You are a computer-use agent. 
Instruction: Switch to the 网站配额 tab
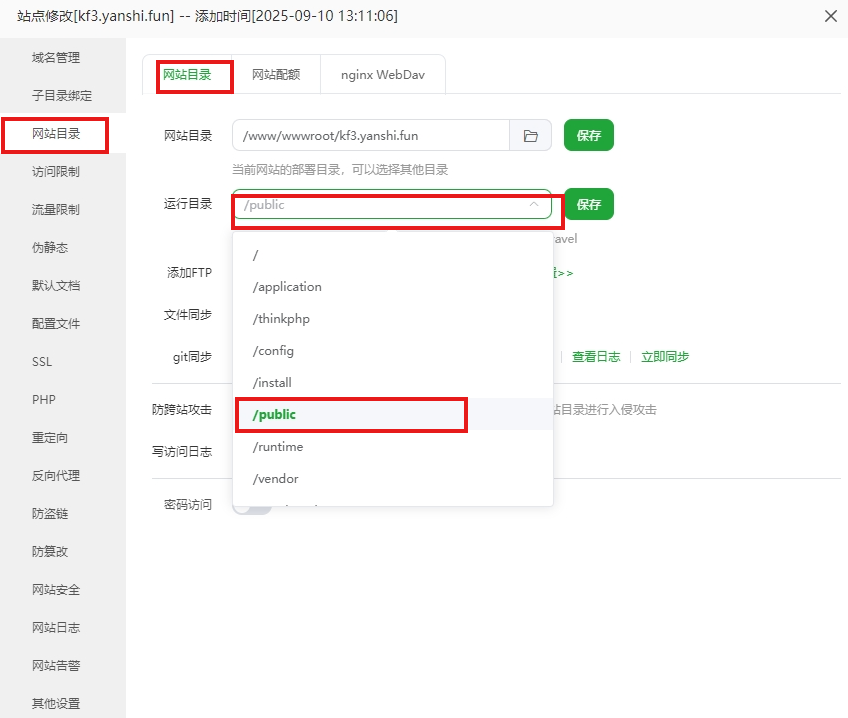(277, 74)
